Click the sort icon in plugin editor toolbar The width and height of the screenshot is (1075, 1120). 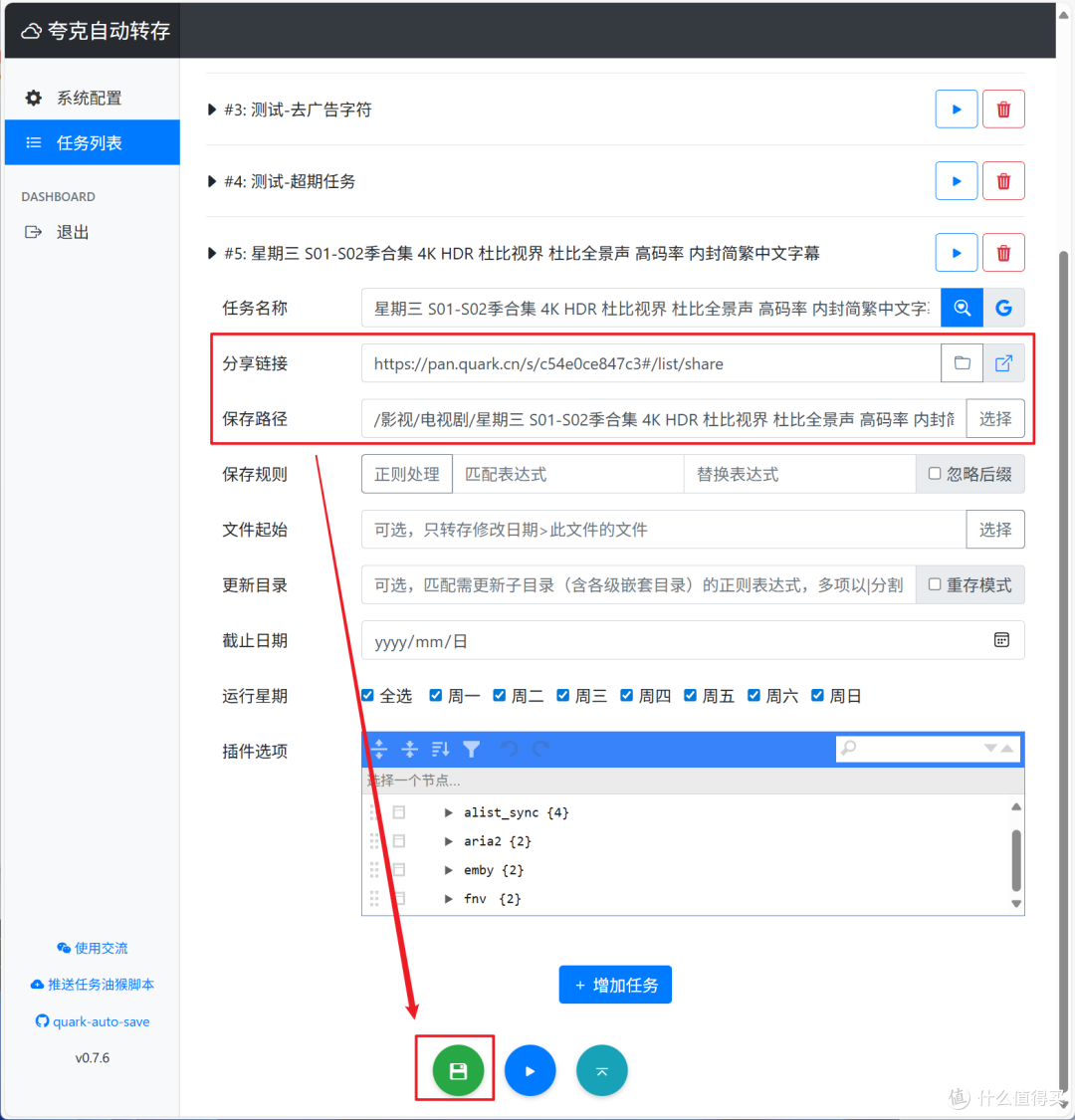[x=440, y=749]
